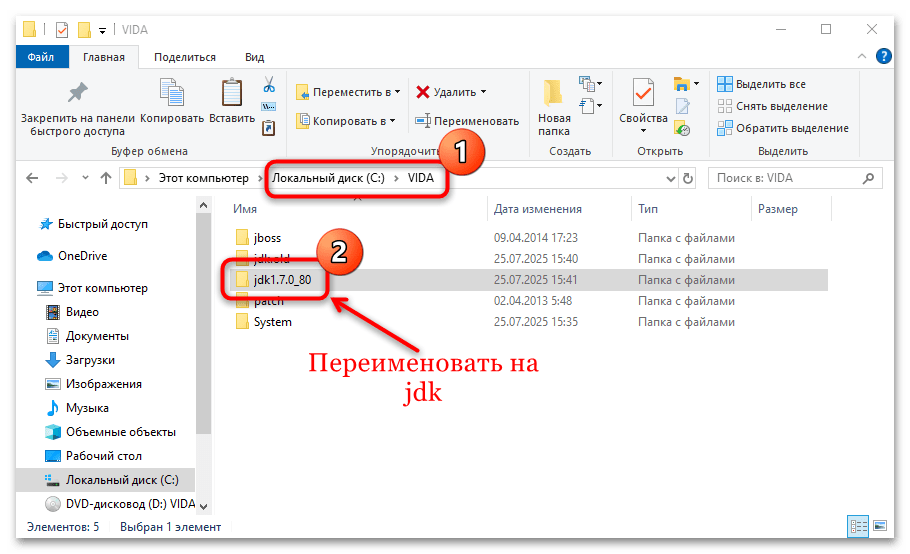Go up one folder level
The height and width of the screenshot is (554, 910).
point(106,178)
